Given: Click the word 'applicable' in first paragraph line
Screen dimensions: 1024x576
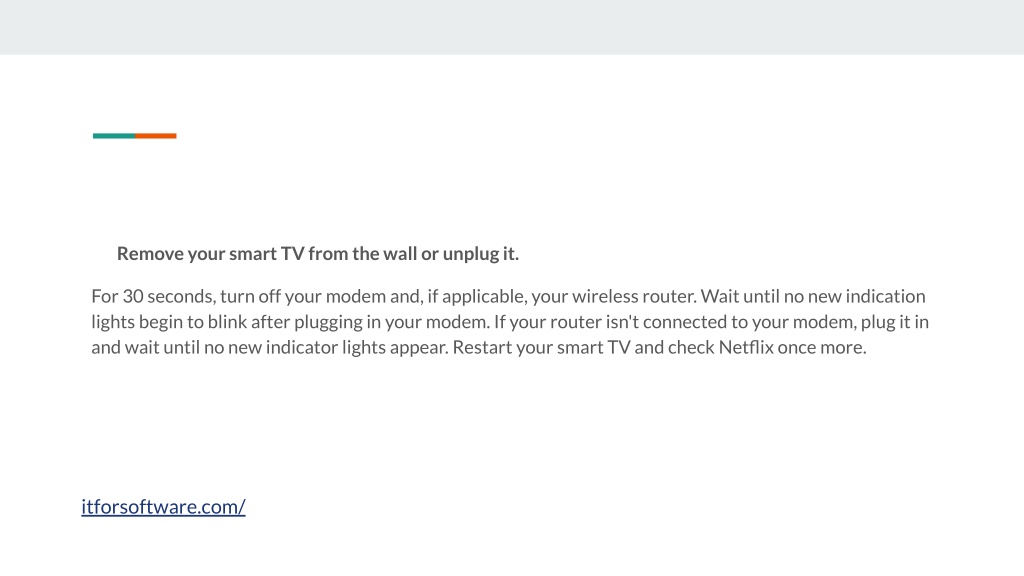Looking at the screenshot, I should (x=484, y=296).
